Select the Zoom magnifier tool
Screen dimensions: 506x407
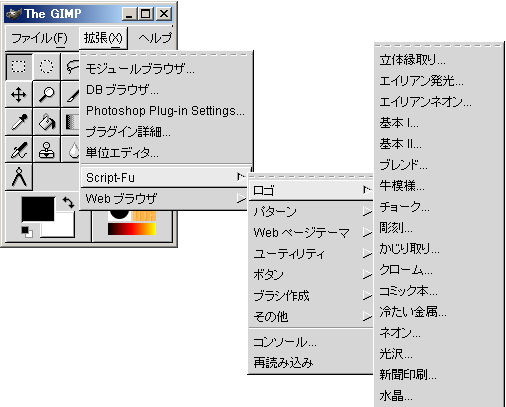47,94
